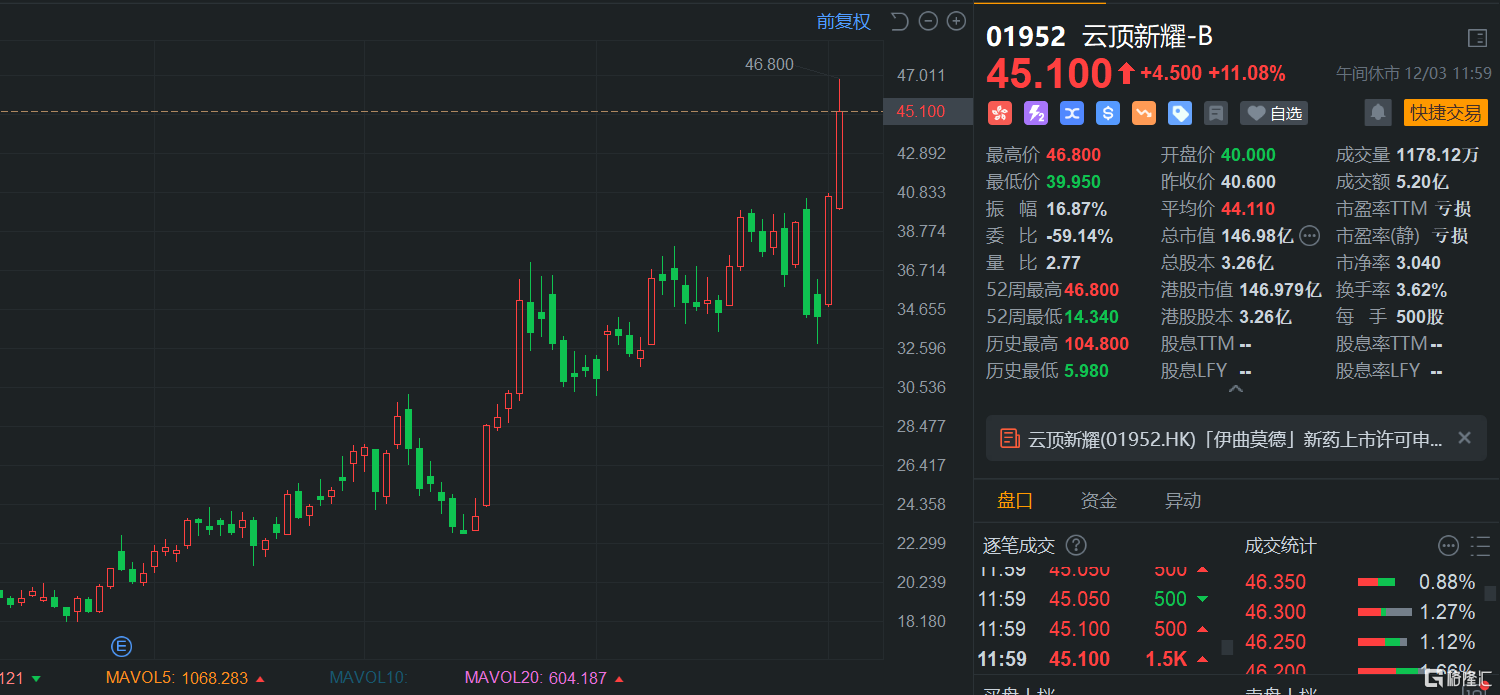The height and width of the screenshot is (695, 1500).
Task: Toggle side panel layout icon beside stock name
Action: tap(1477, 38)
